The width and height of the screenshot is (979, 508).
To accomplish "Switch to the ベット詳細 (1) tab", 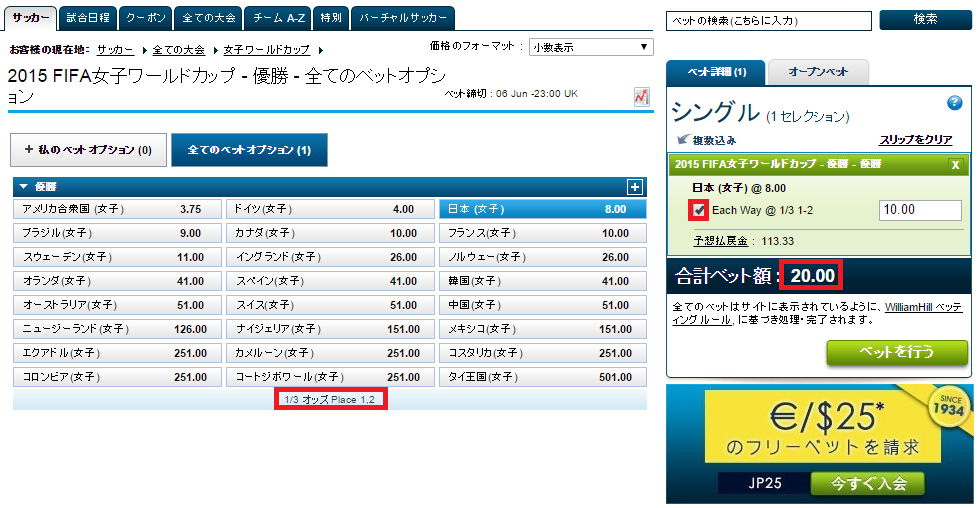I will (716, 72).
